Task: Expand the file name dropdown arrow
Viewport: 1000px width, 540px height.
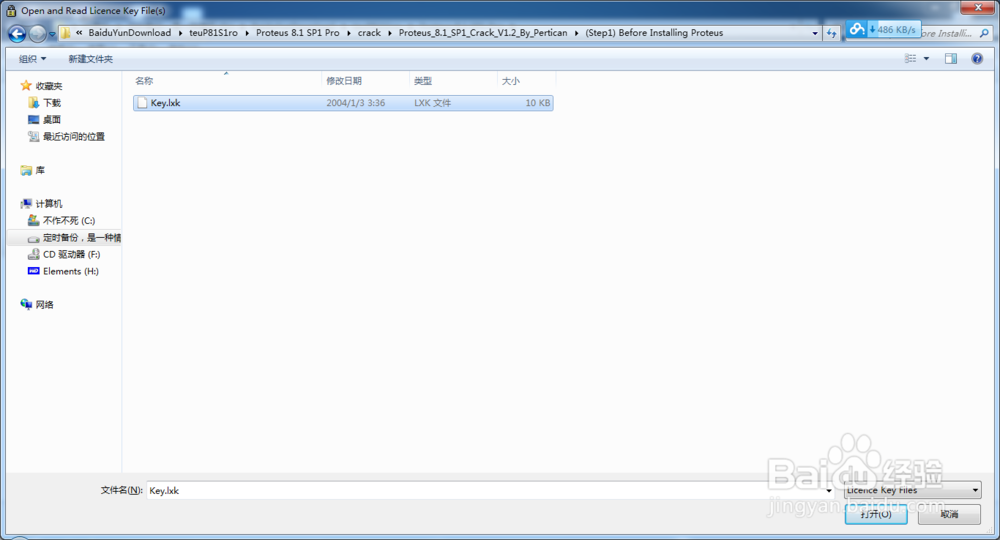Action: point(828,490)
